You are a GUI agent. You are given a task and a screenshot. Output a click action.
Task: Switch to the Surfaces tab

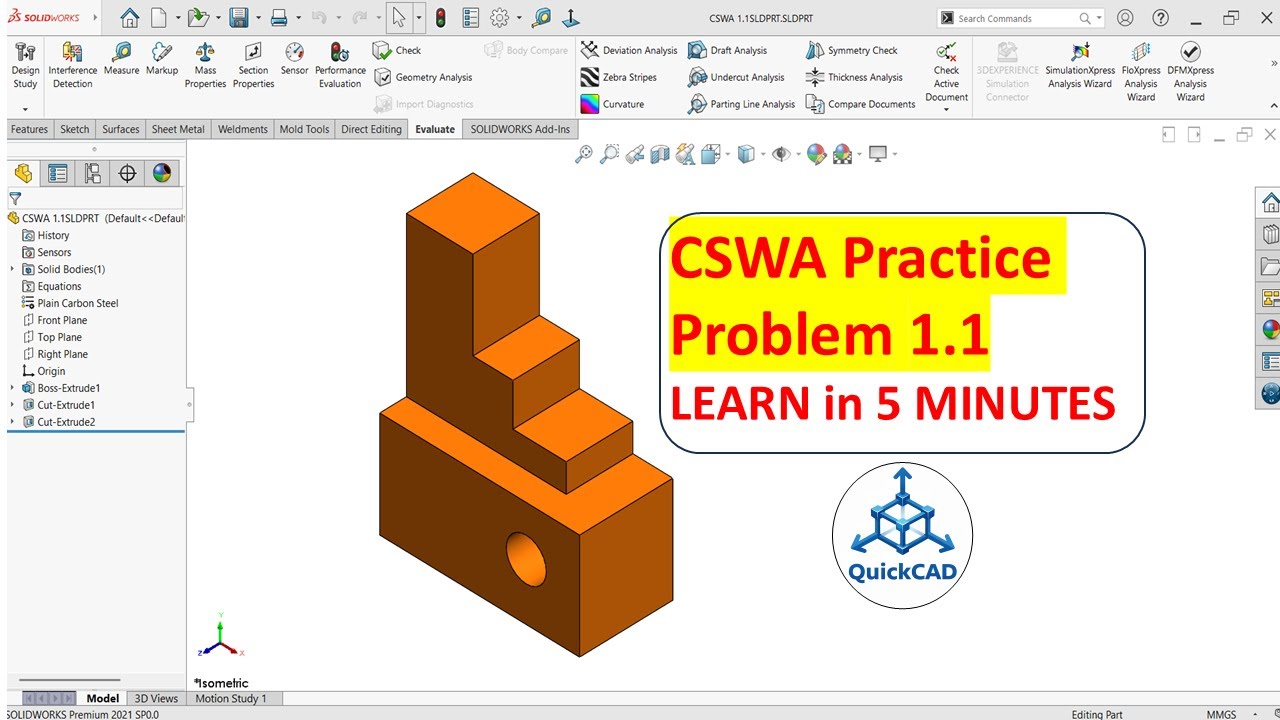click(x=121, y=129)
